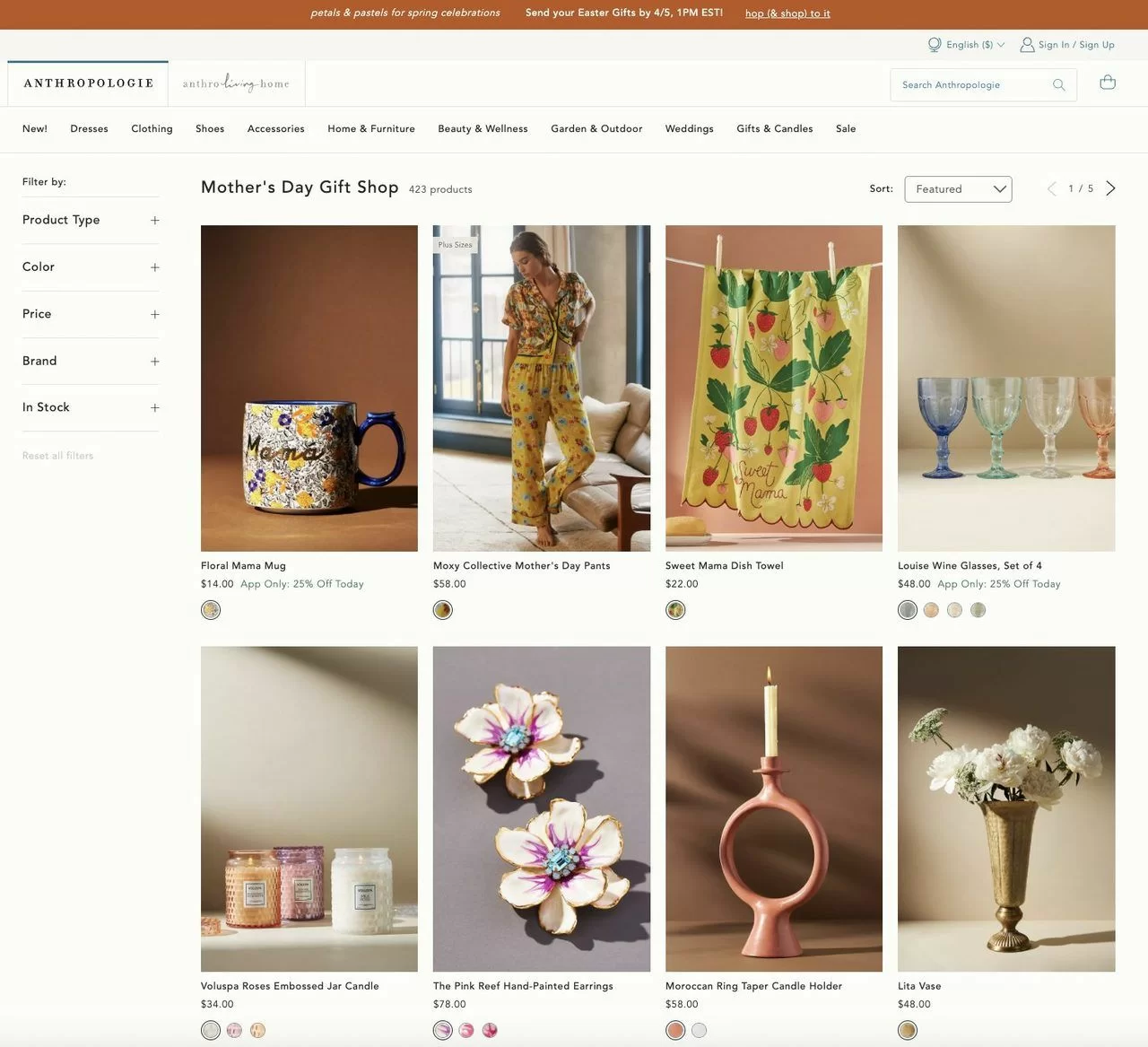Select second Voluspa candle swatch
The image size is (1148, 1047).
[x=234, y=1030]
